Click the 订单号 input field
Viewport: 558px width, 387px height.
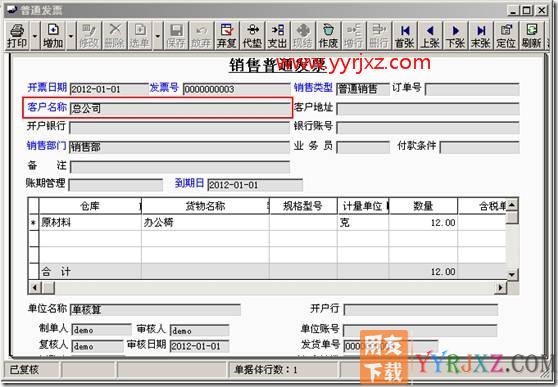coord(472,89)
